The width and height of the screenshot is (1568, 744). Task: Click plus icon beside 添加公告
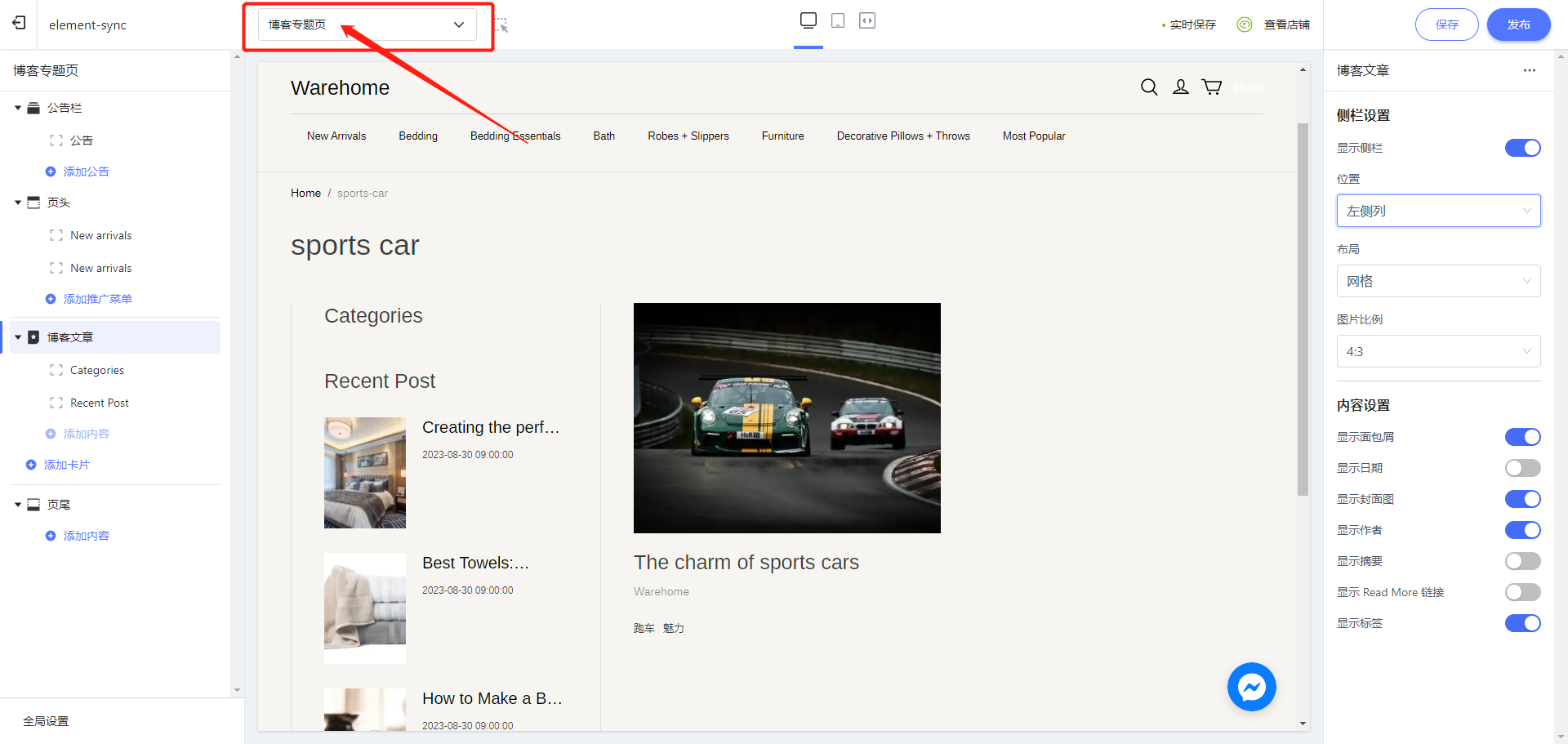tap(51, 172)
